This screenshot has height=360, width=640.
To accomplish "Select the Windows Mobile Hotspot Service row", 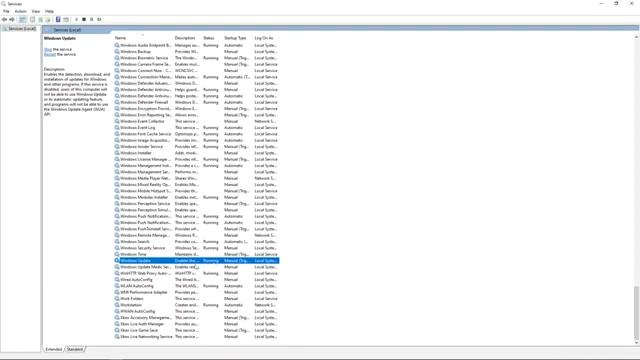I will [x=197, y=191].
